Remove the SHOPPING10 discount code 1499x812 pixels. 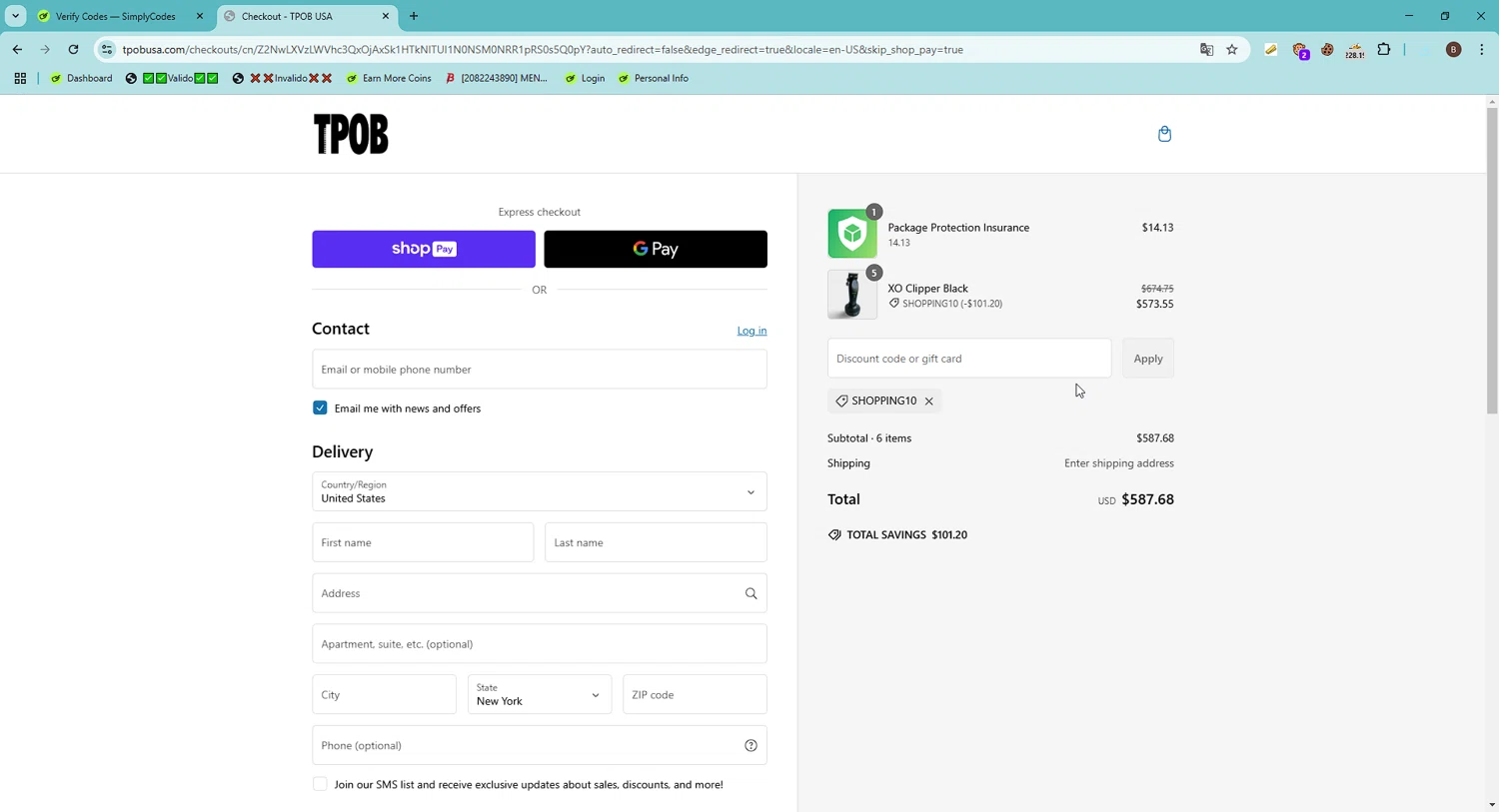point(928,402)
